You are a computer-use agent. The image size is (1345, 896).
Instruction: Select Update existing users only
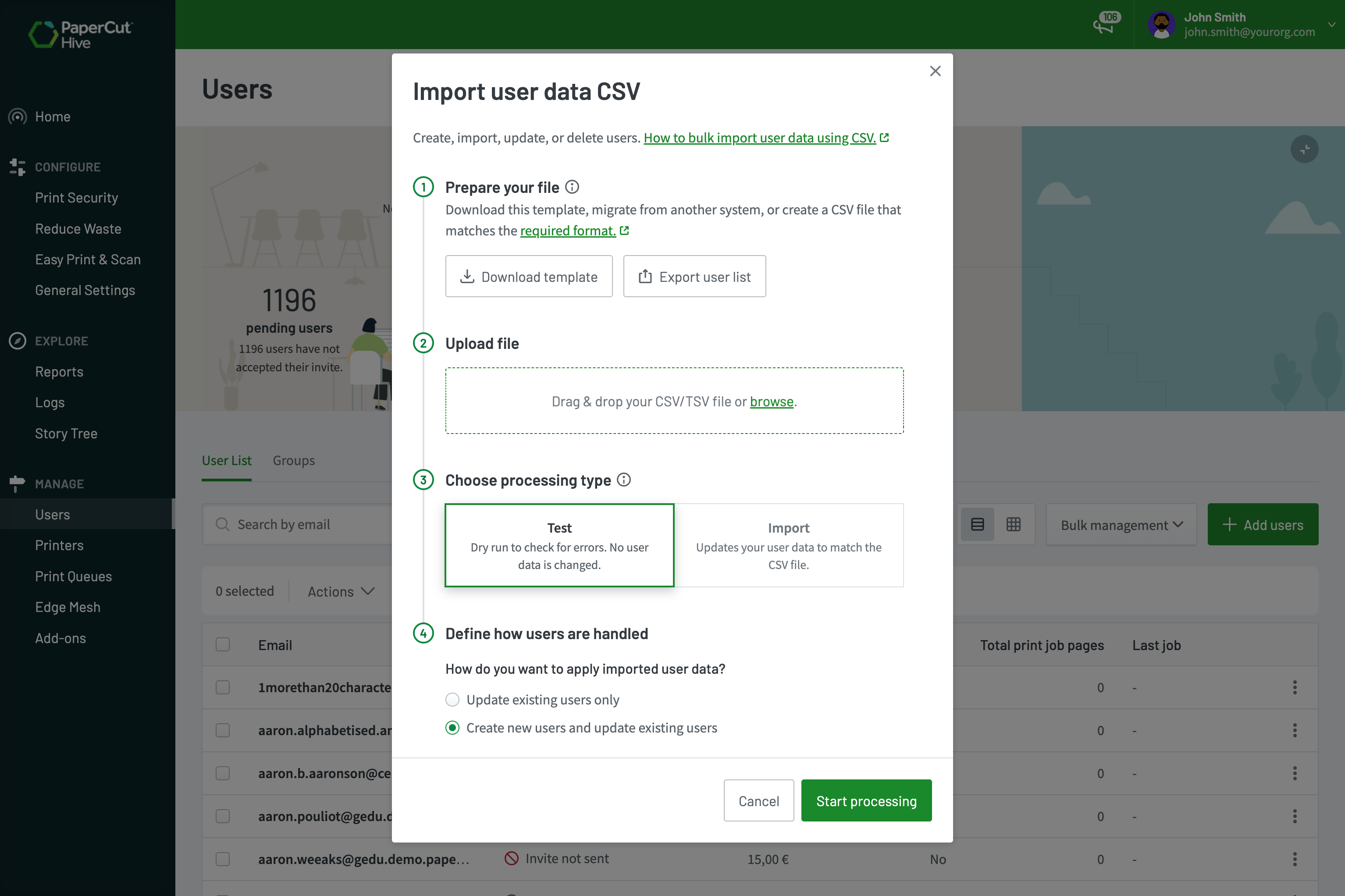point(452,700)
